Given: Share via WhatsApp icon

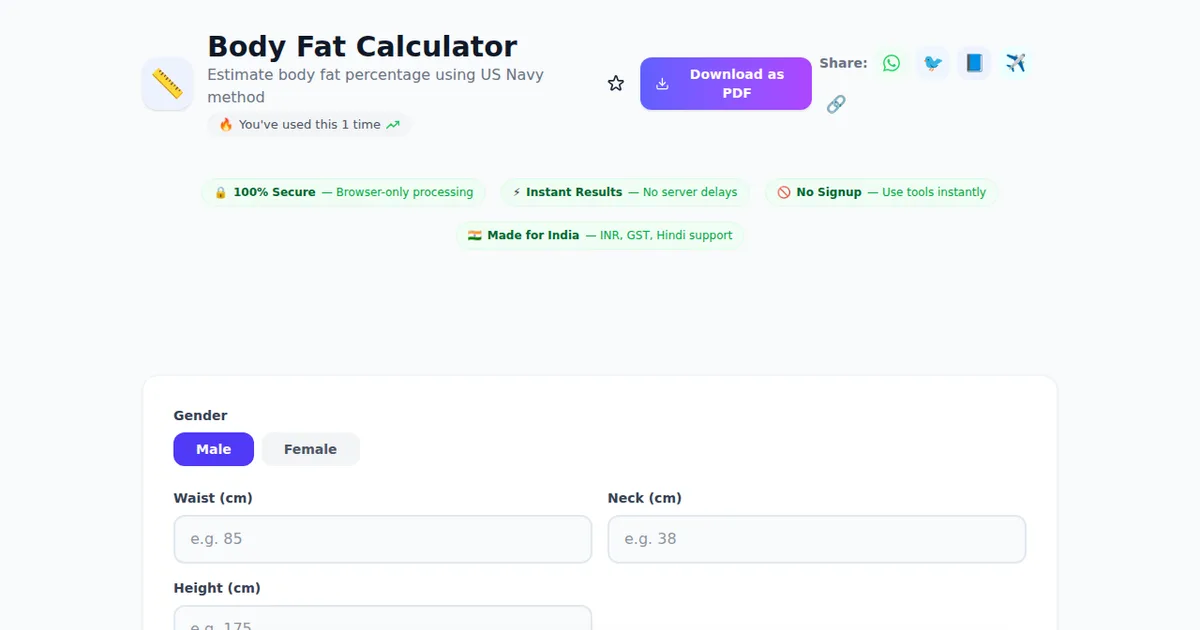Looking at the screenshot, I should click(891, 63).
